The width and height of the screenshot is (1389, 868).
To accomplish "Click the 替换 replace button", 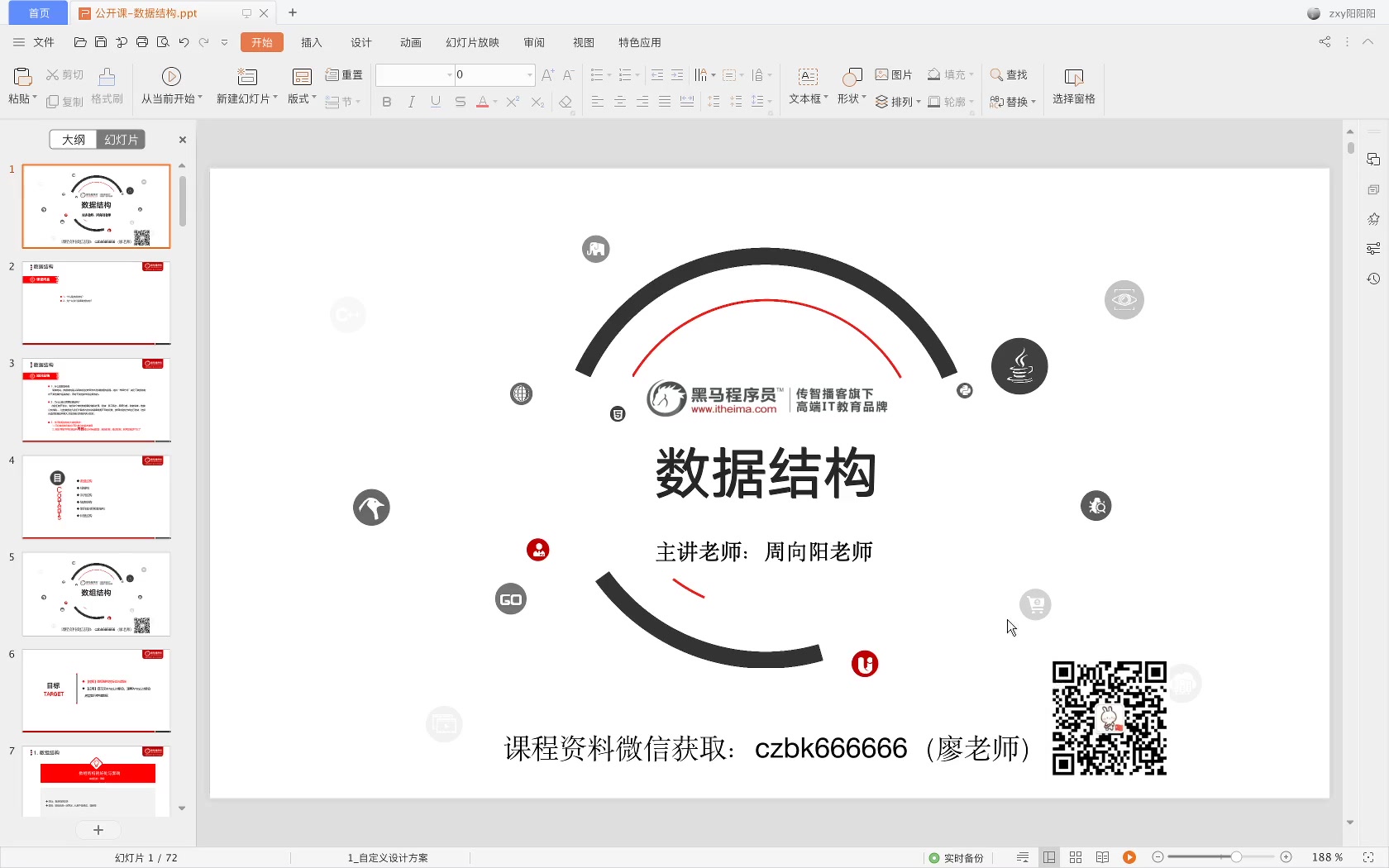I will [x=1013, y=102].
